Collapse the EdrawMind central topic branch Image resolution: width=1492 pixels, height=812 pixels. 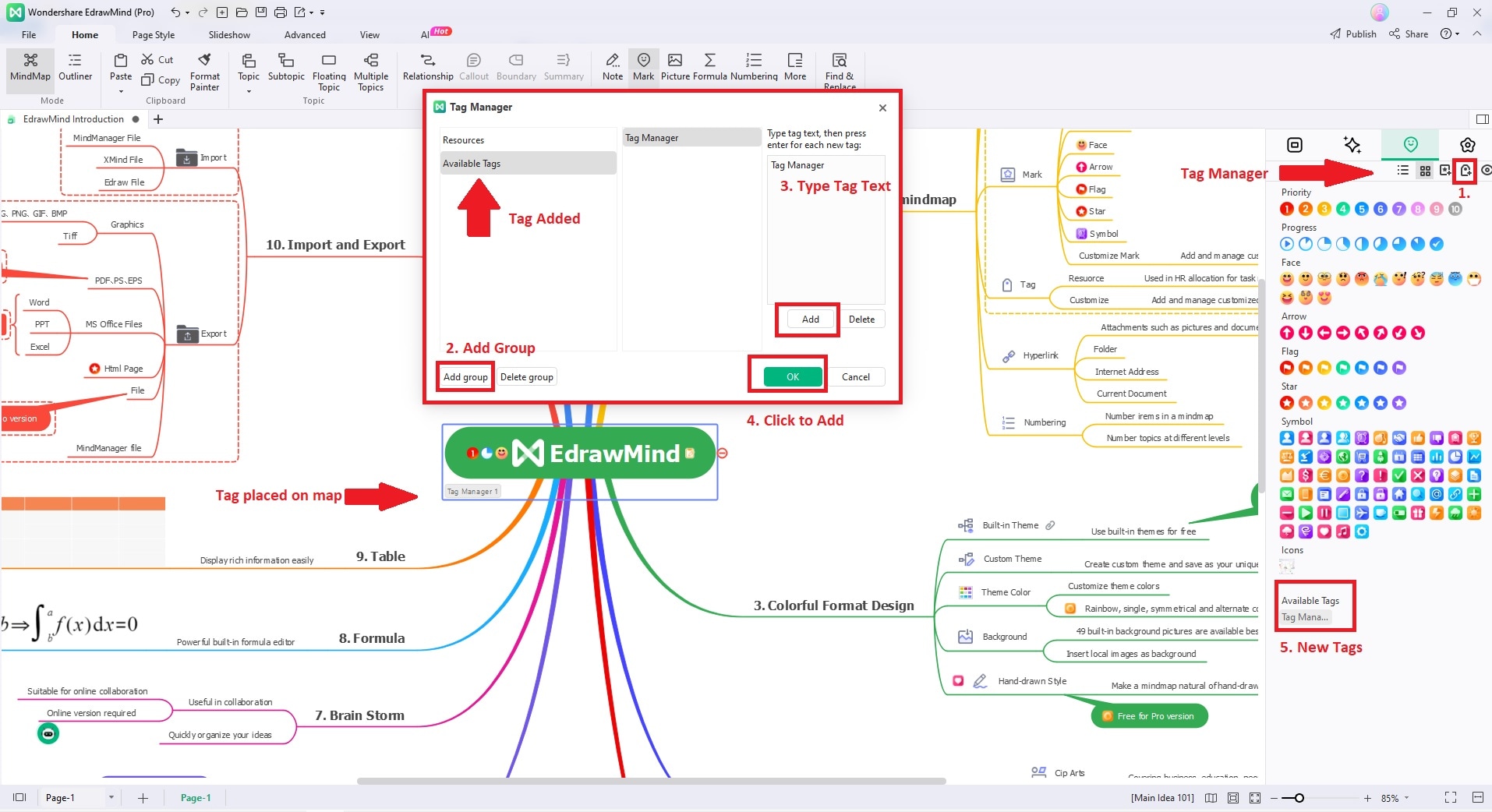[x=723, y=453]
